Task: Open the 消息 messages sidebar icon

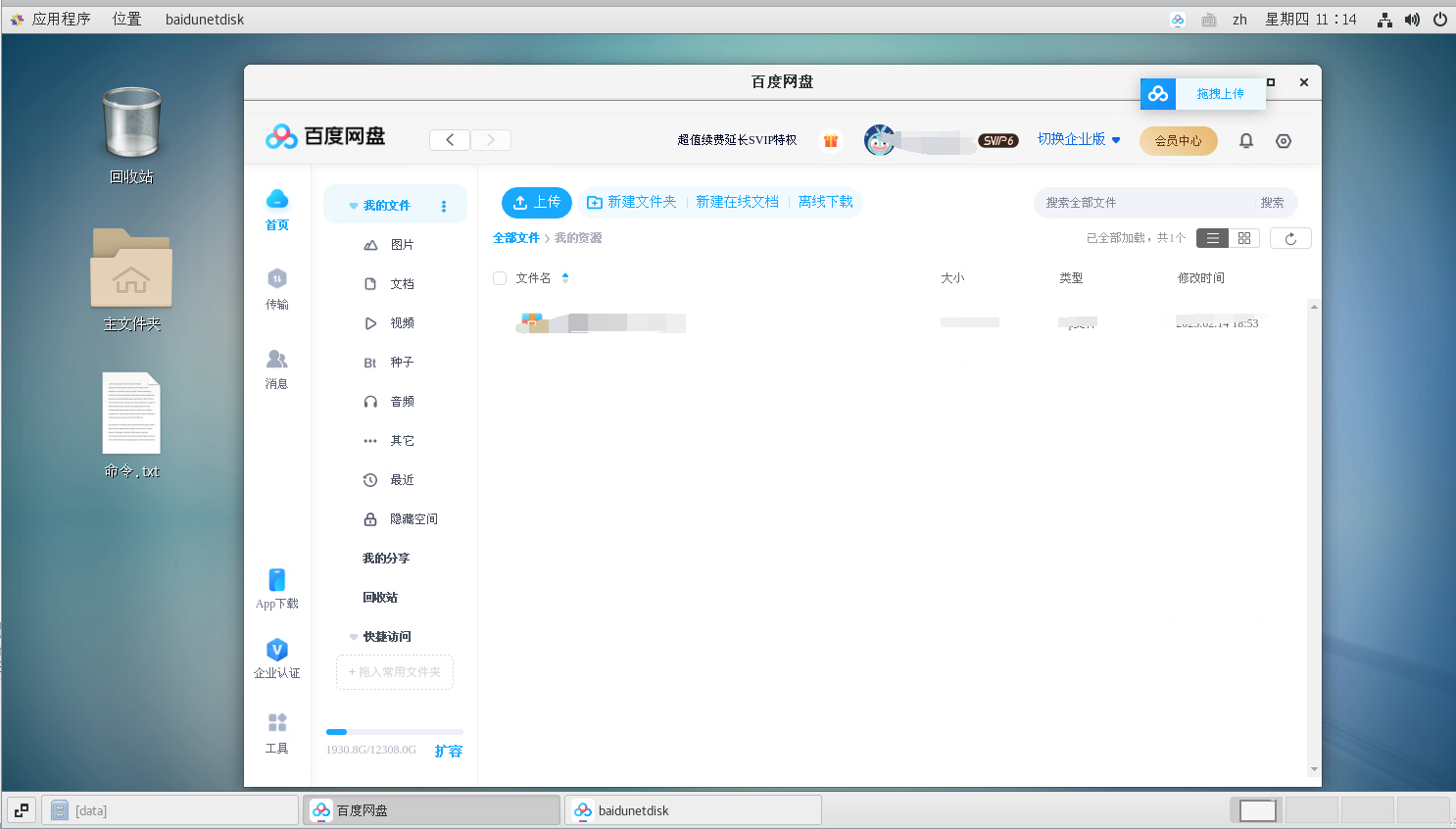Action: coord(277,359)
